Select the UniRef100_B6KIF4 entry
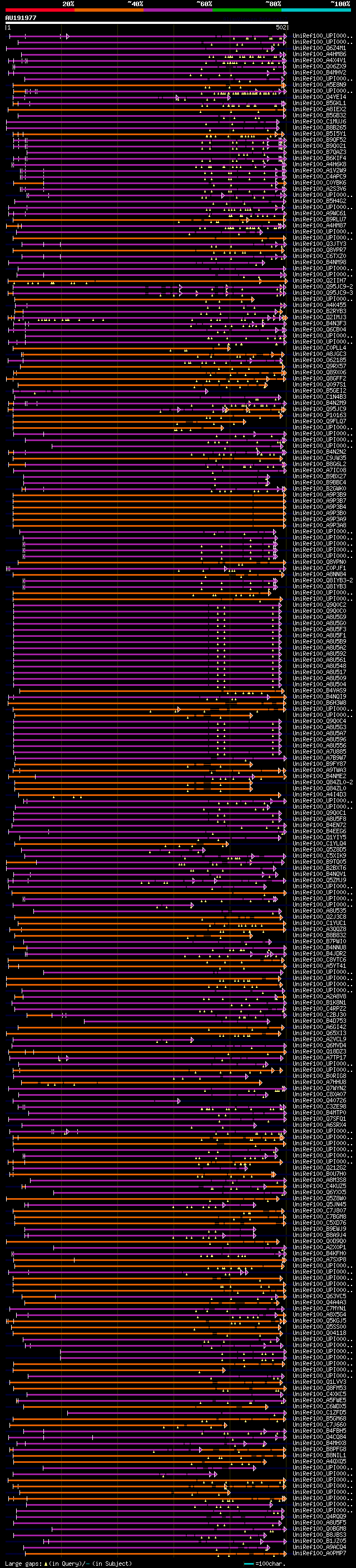 (x=319, y=159)
